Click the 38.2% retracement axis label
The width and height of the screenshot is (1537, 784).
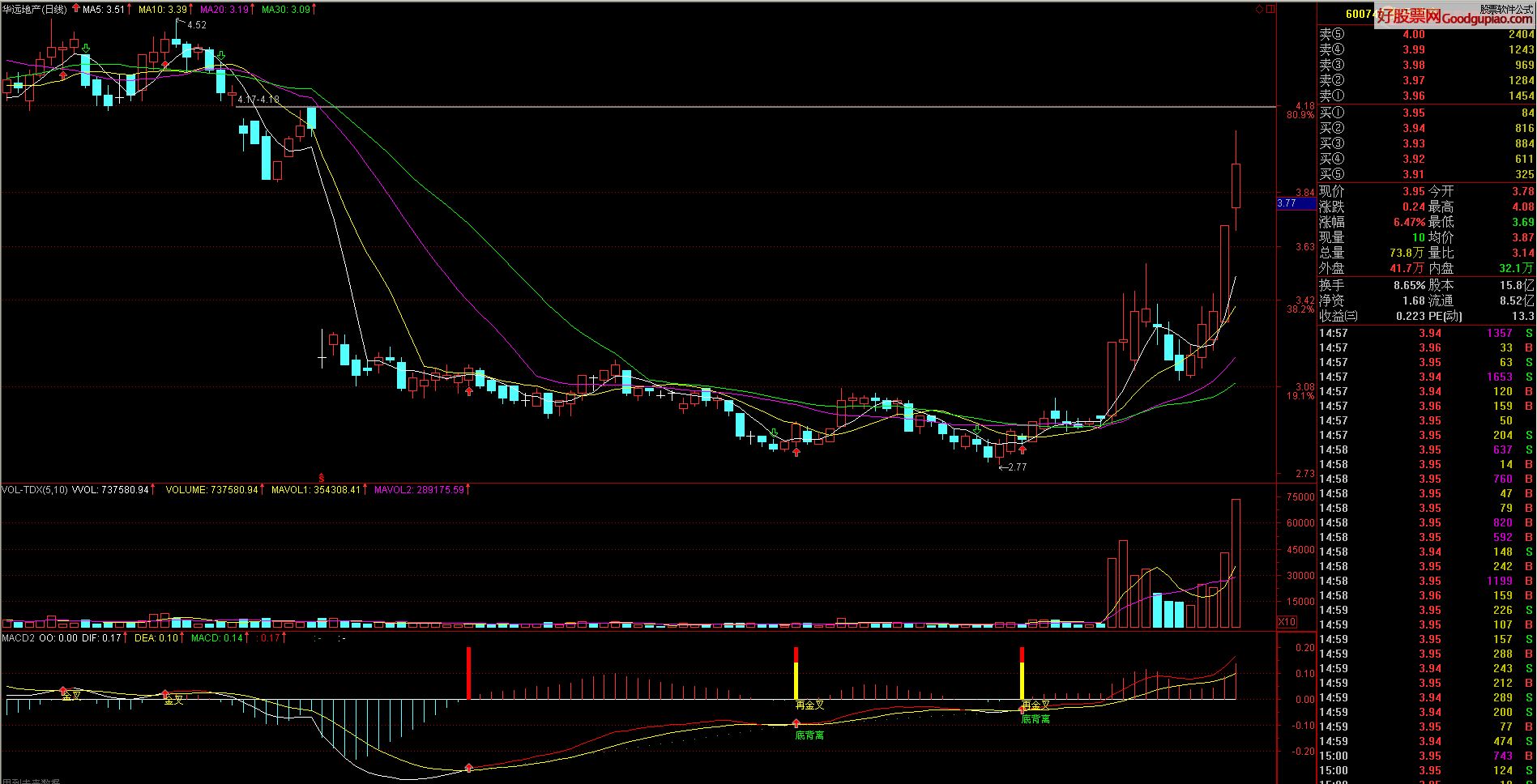pyautogui.click(x=1300, y=309)
